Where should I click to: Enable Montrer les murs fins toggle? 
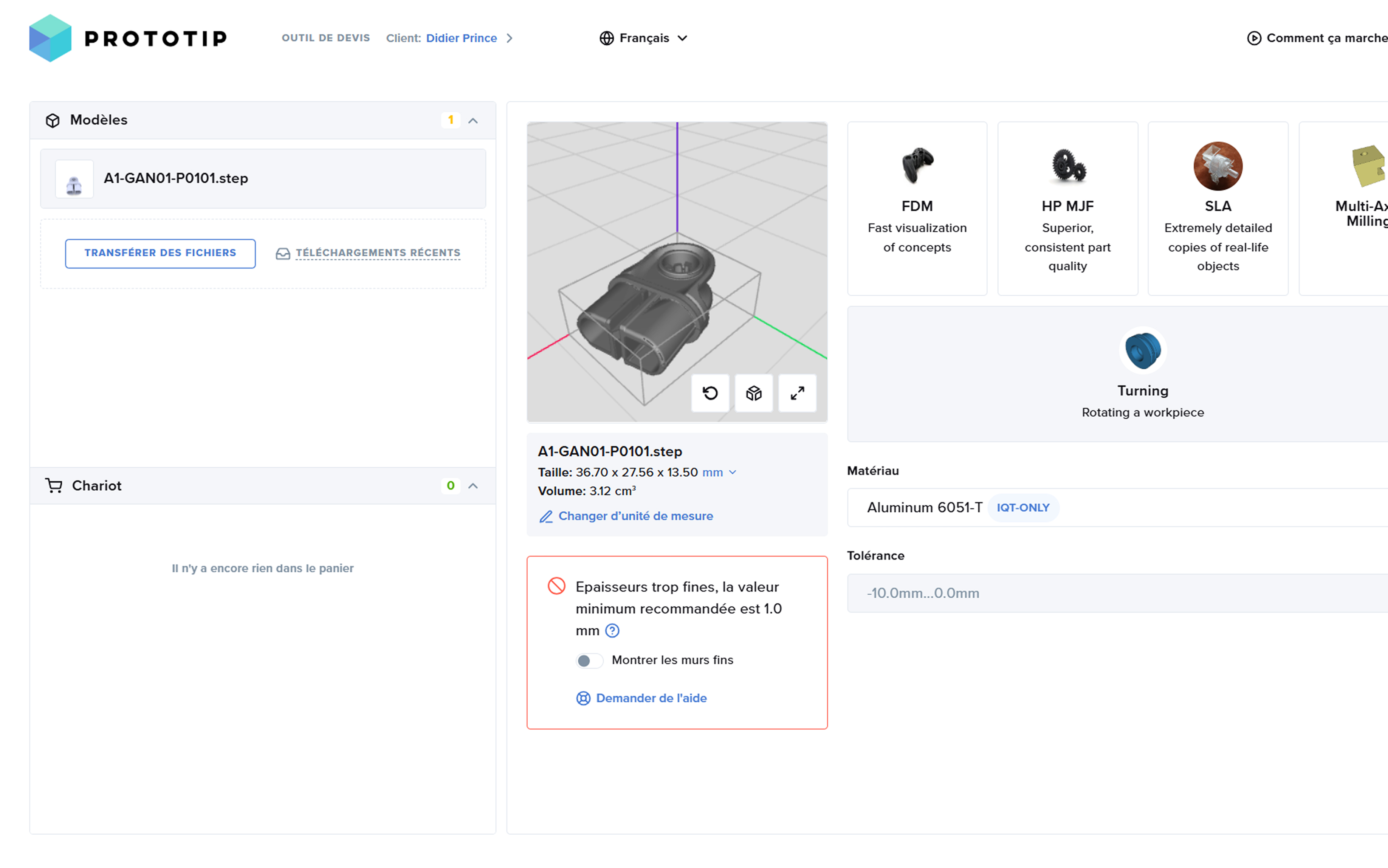click(590, 661)
